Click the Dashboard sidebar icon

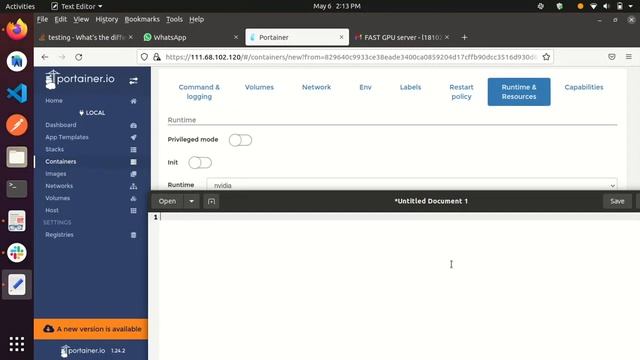133,125
